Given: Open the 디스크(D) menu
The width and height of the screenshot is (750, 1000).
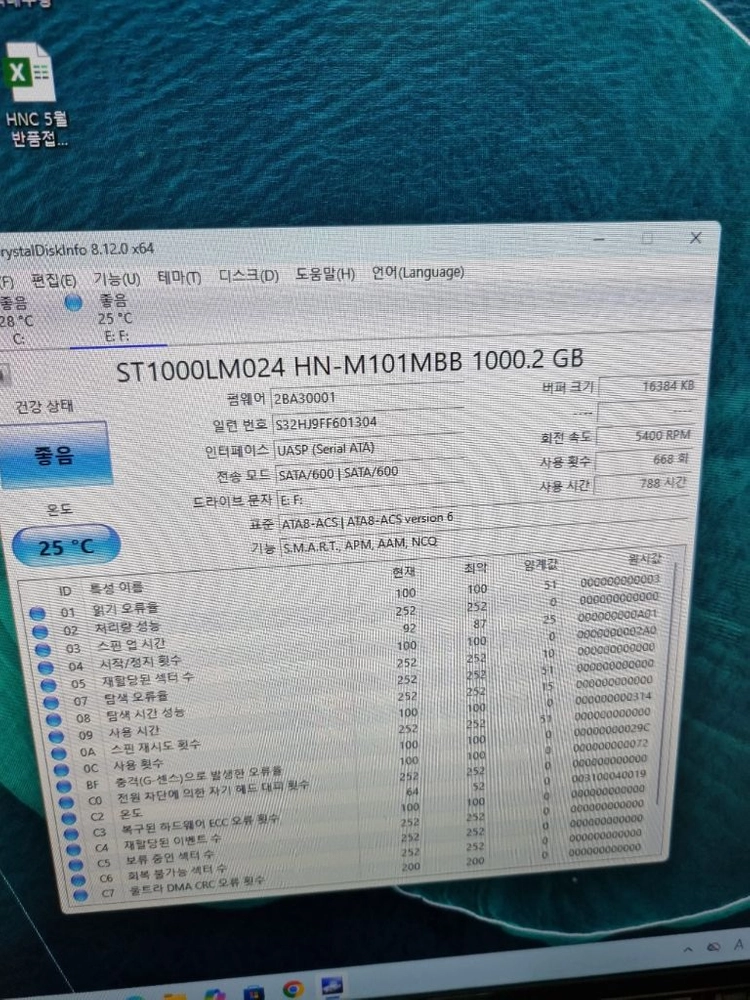Looking at the screenshot, I should pyautogui.click(x=249, y=276).
